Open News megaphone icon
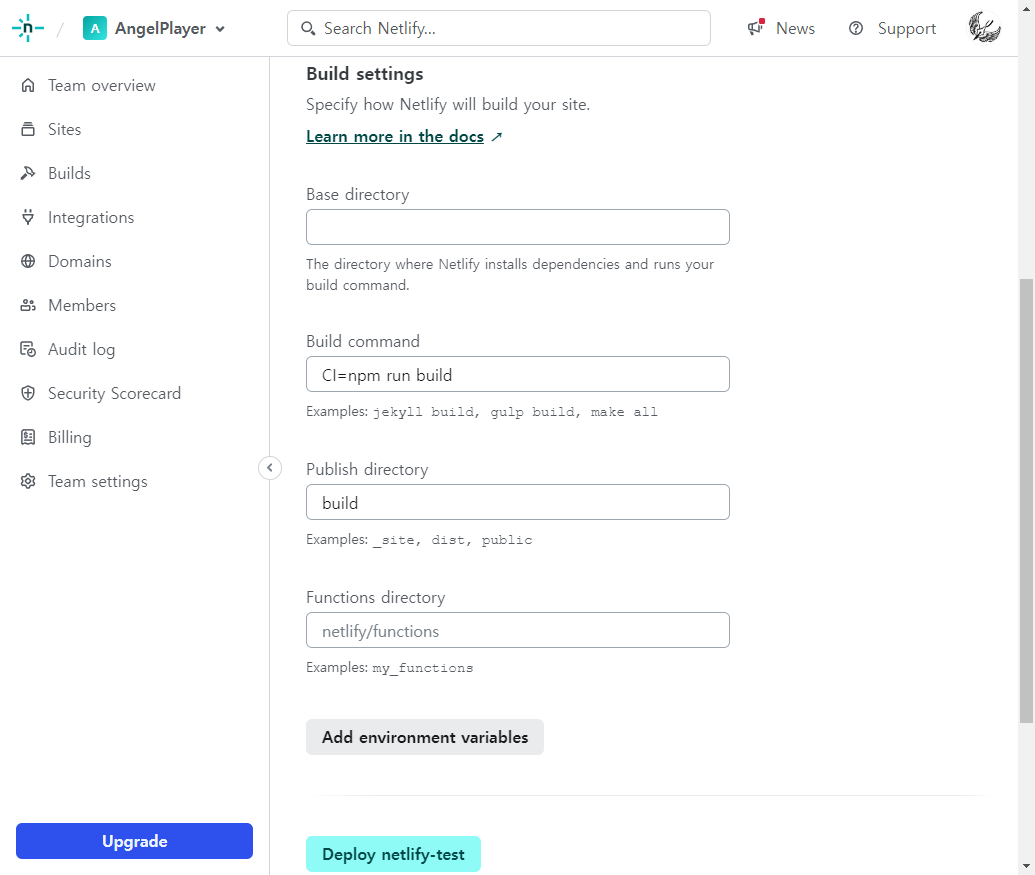The width and height of the screenshot is (1035, 875). (x=756, y=28)
